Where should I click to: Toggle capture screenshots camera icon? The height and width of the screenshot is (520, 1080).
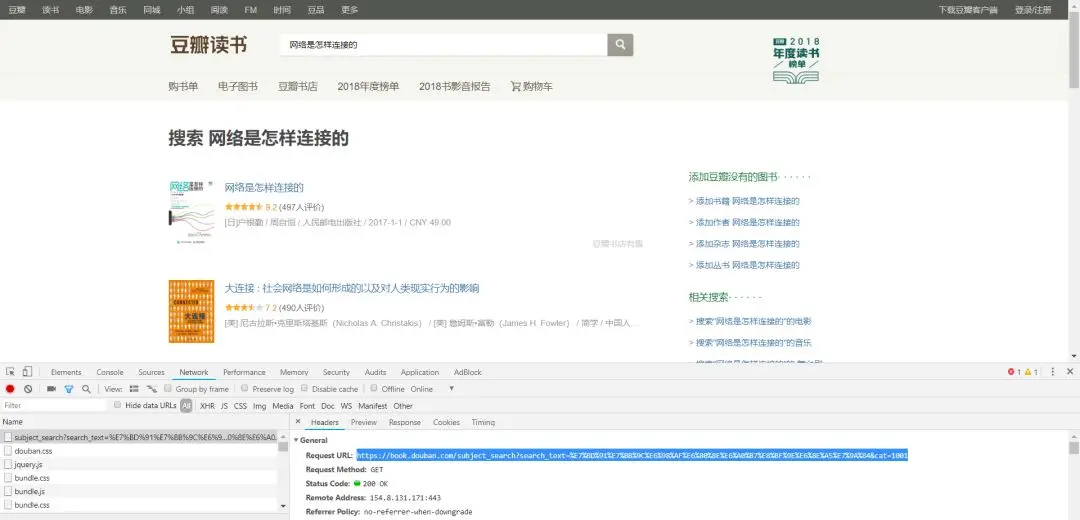click(x=51, y=389)
